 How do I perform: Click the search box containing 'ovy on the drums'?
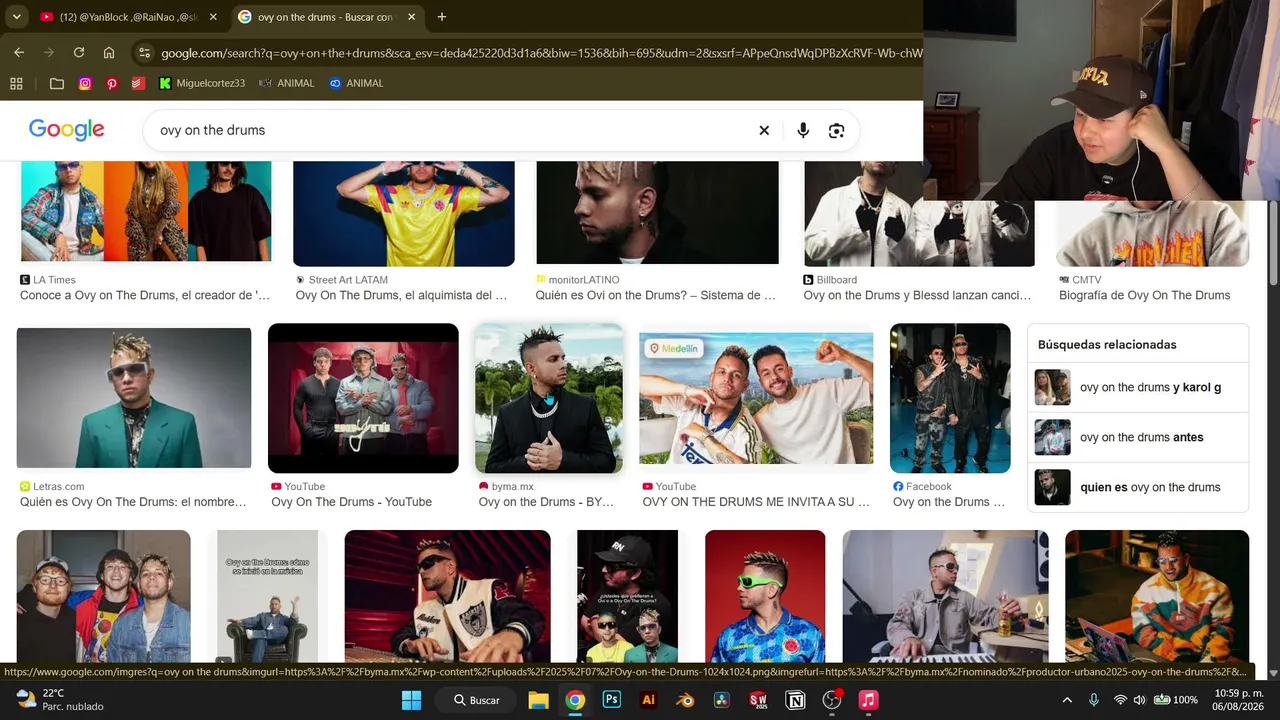tap(450, 130)
